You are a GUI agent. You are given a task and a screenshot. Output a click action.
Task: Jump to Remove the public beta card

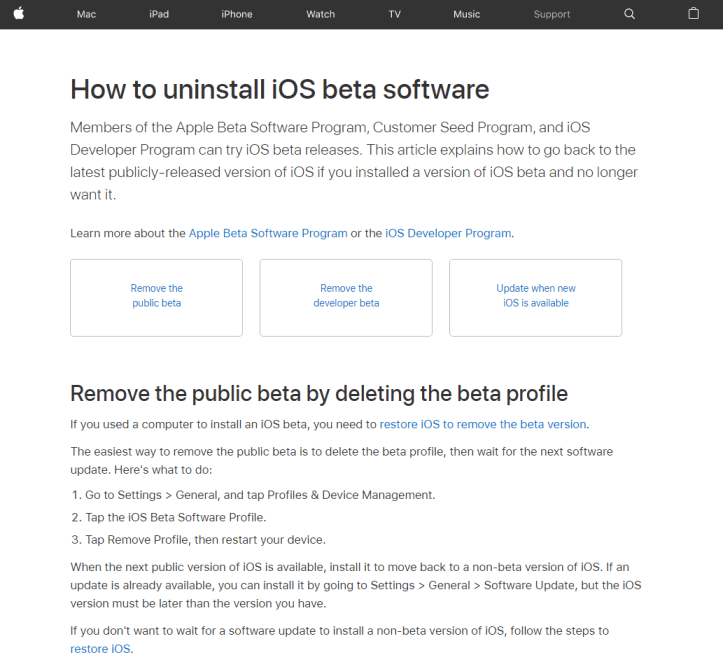pos(156,297)
